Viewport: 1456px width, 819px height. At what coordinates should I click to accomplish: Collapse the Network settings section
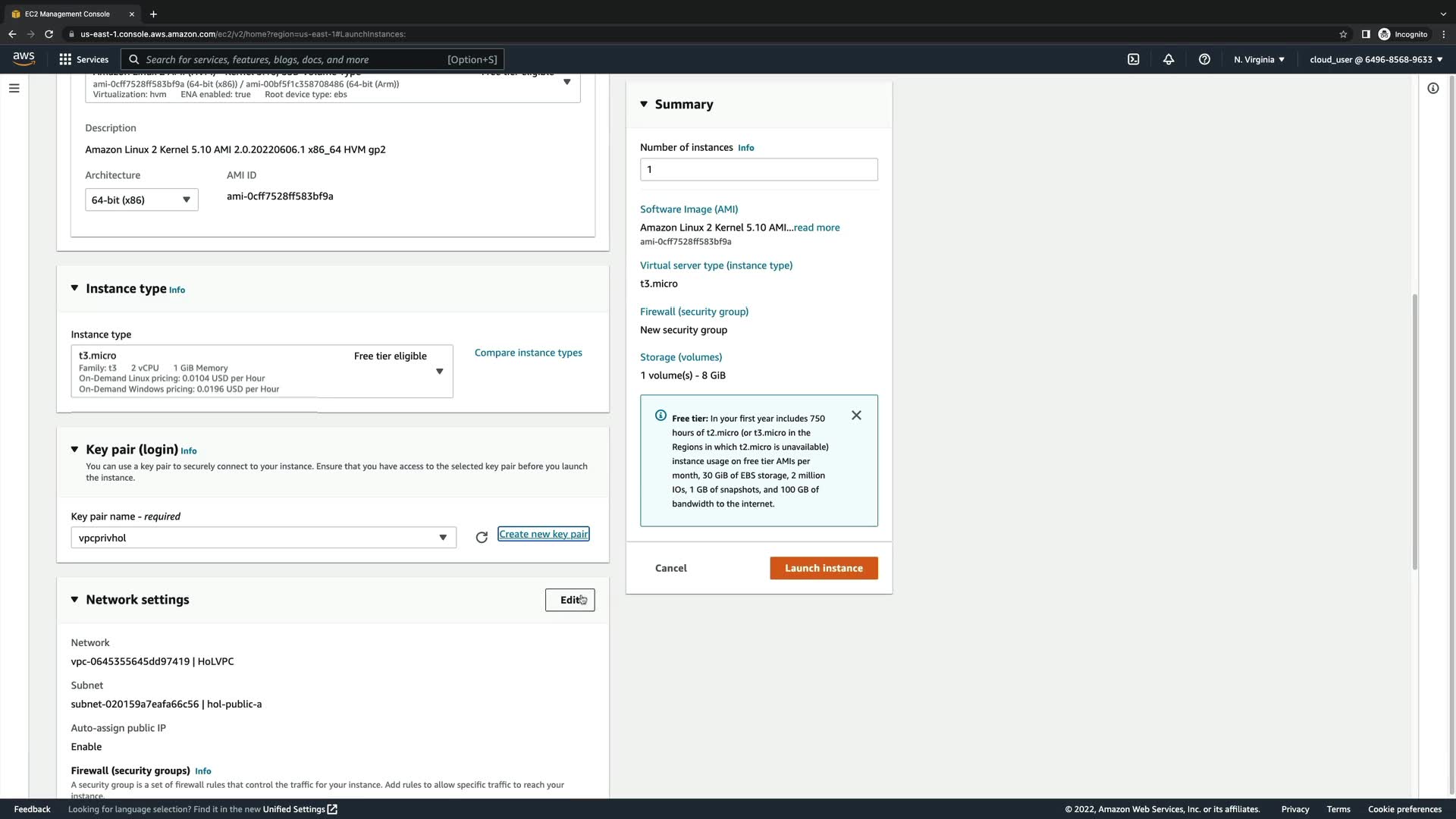(74, 600)
